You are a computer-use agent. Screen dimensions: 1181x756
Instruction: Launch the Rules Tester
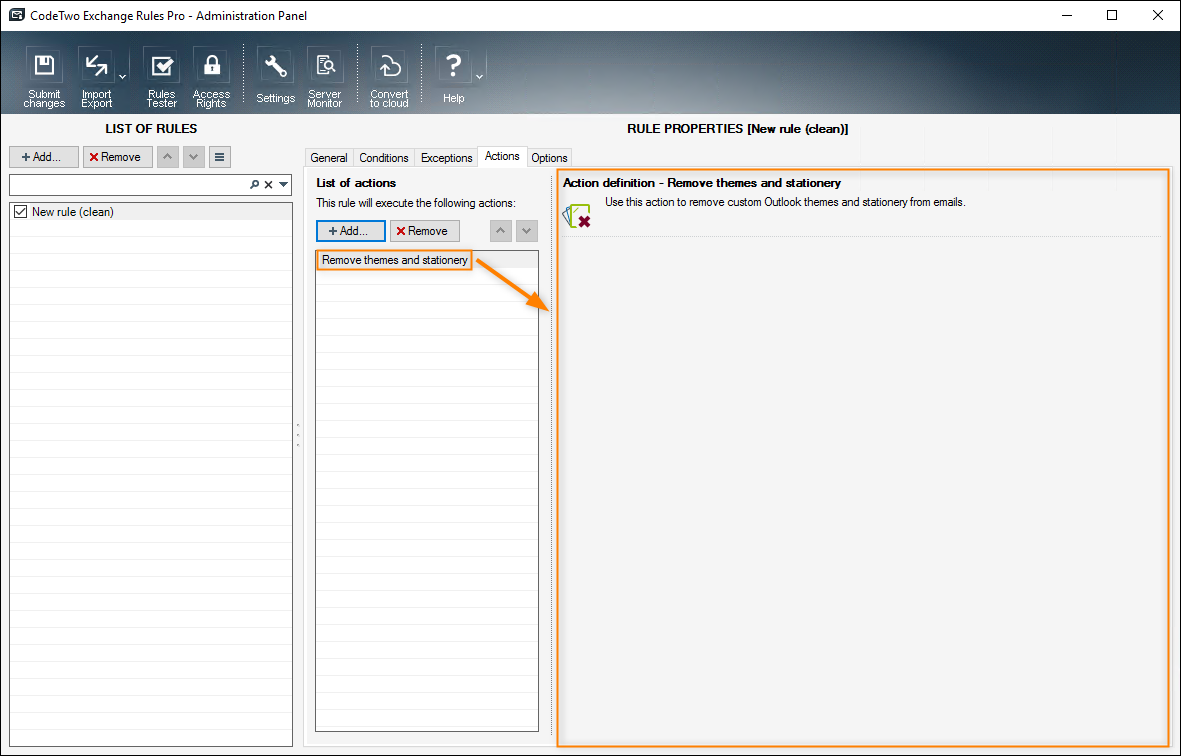(x=161, y=77)
